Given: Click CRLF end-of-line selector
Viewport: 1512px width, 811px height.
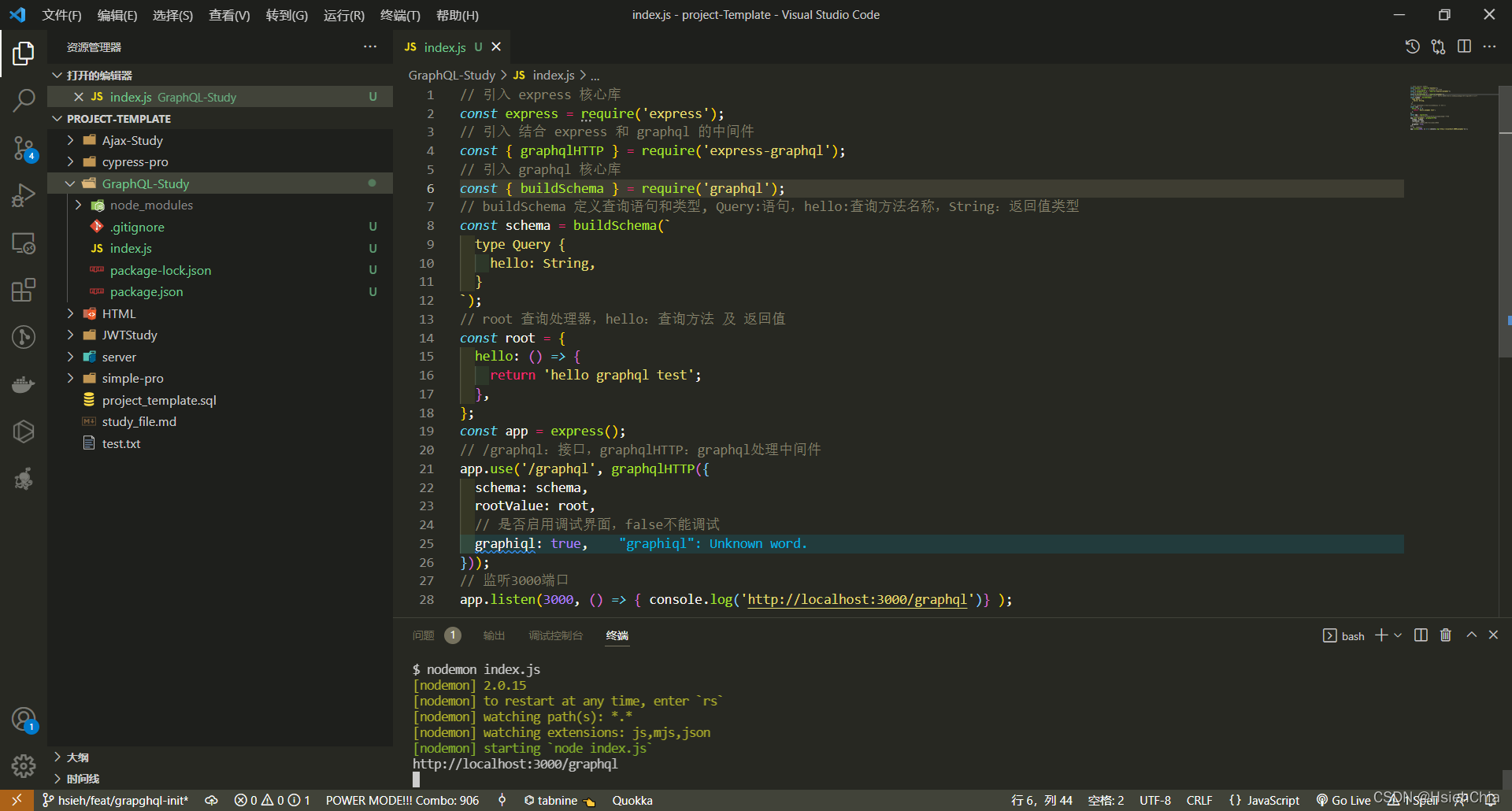Looking at the screenshot, I should coord(1199,800).
